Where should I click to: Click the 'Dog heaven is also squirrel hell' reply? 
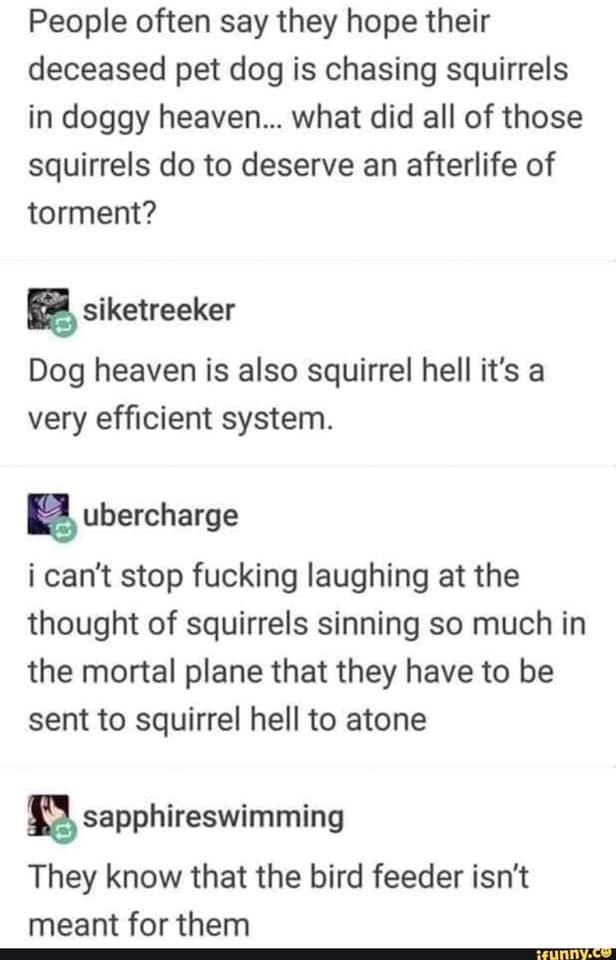click(286, 395)
